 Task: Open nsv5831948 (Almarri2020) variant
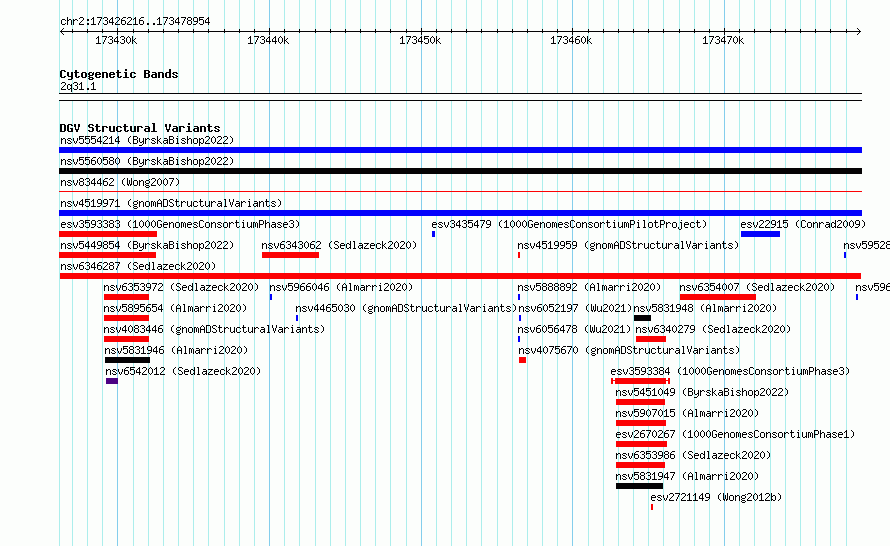705,308
